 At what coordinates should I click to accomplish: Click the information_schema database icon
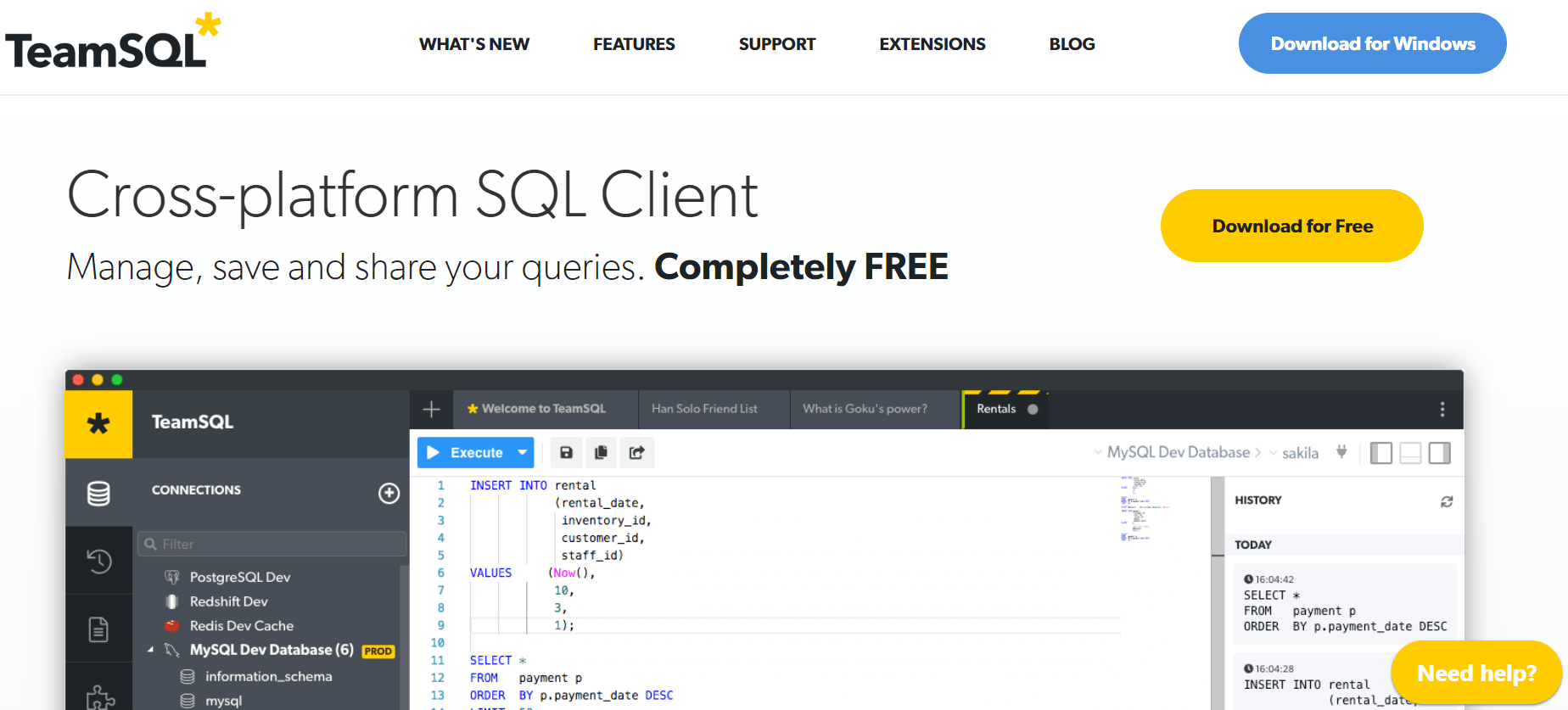coord(188,677)
